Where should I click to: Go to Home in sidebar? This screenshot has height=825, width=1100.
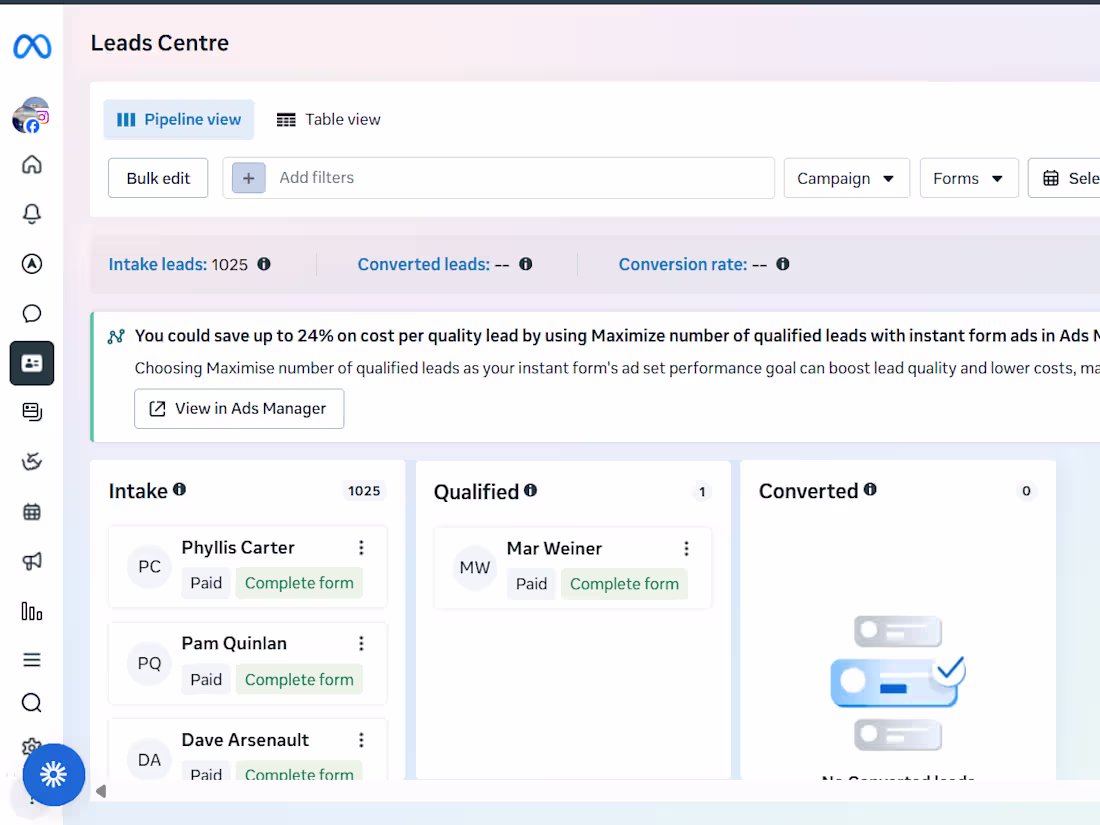(32, 165)
